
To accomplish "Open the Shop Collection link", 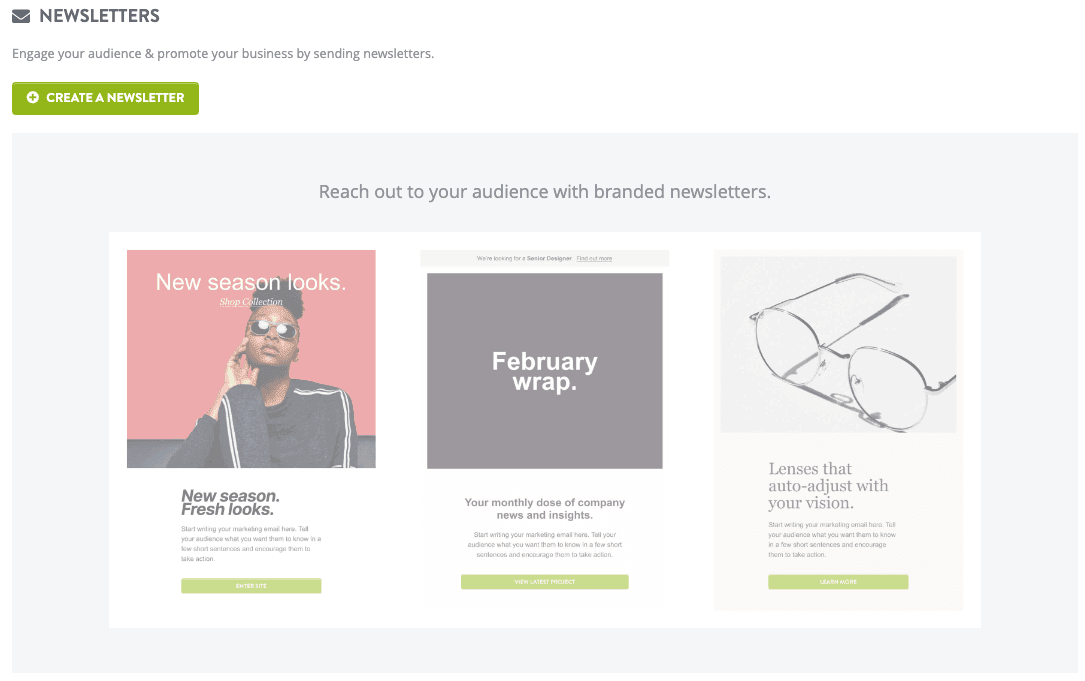I will (x=251, y=302).
